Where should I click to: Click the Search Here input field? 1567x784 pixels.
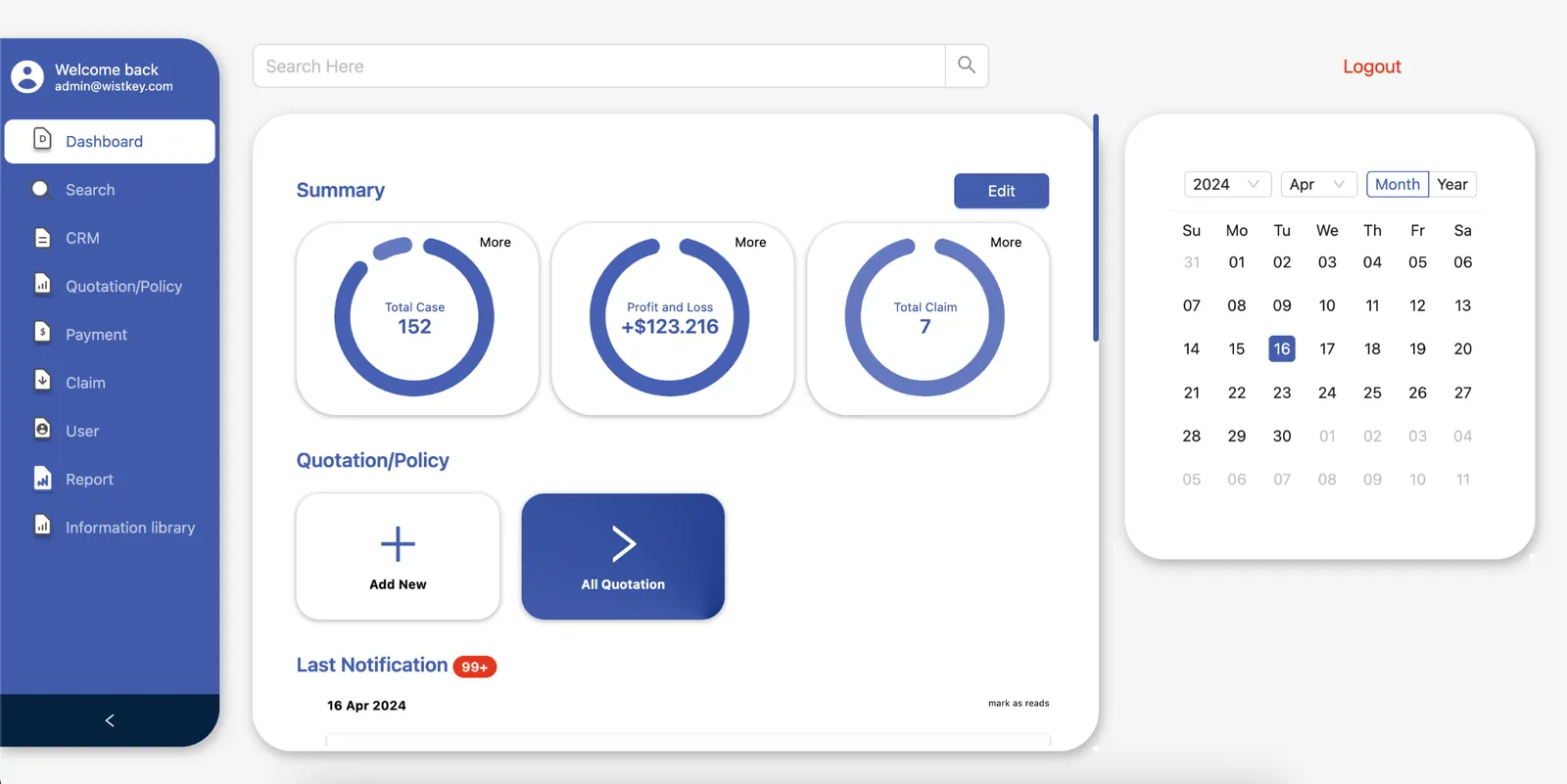click(599, 66)
